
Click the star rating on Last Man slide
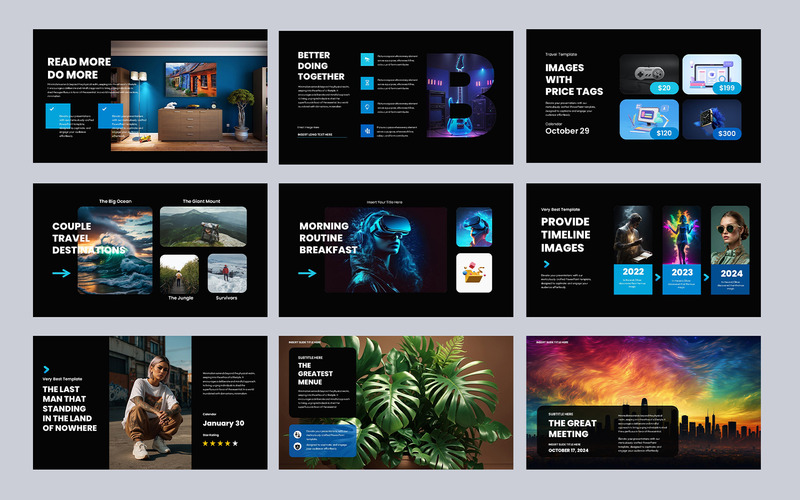(x=220, y=443)
